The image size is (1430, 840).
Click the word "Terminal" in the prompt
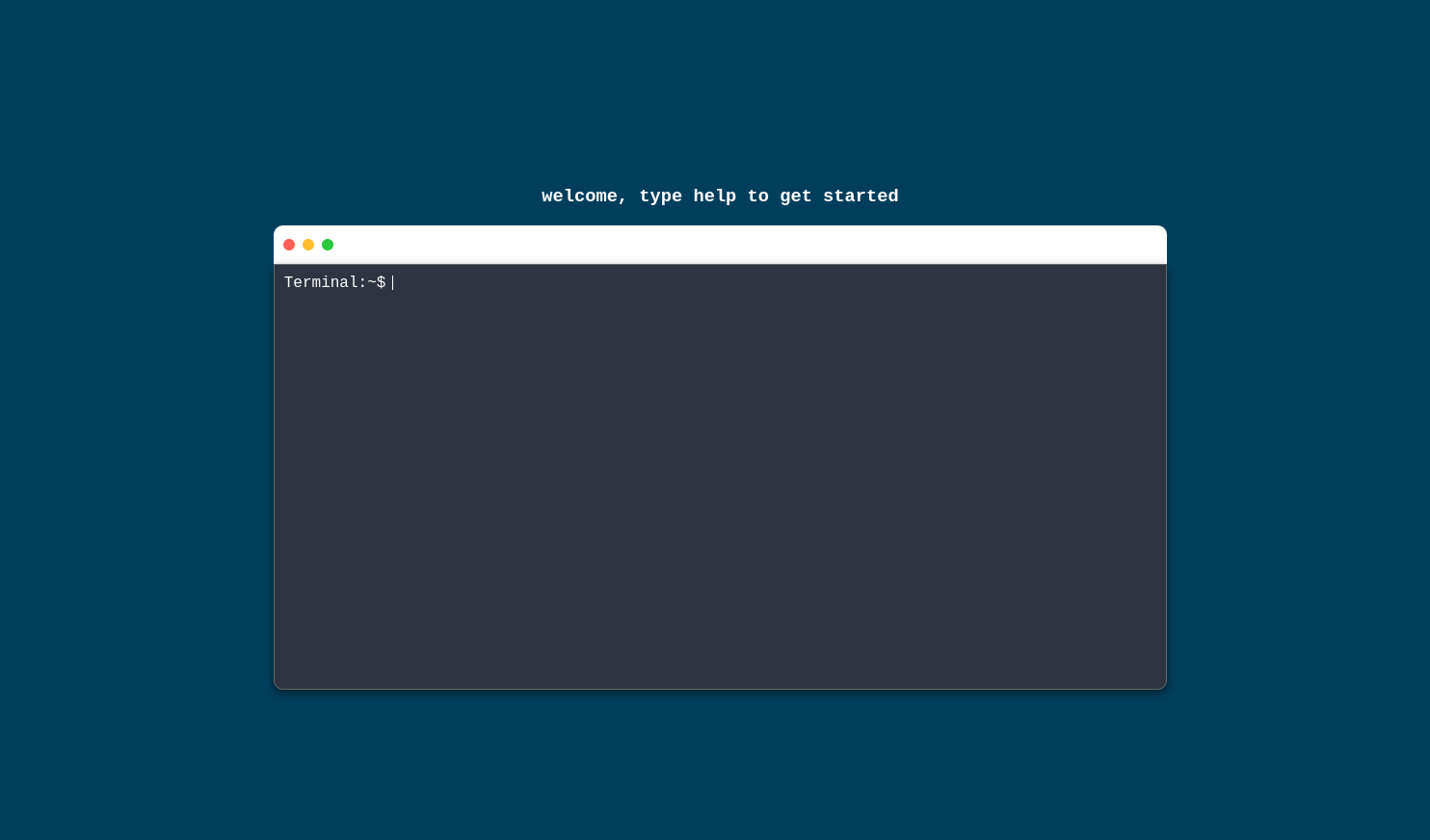click(321, 282)
